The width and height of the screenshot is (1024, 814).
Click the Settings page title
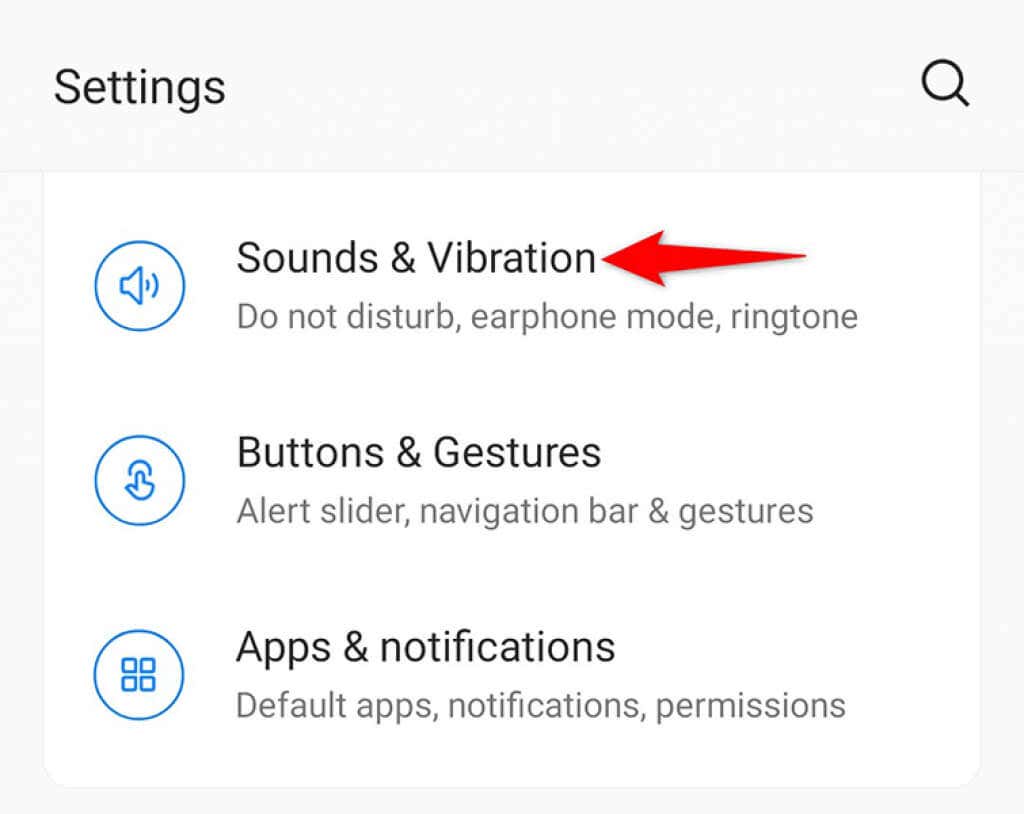pos(140,88)
